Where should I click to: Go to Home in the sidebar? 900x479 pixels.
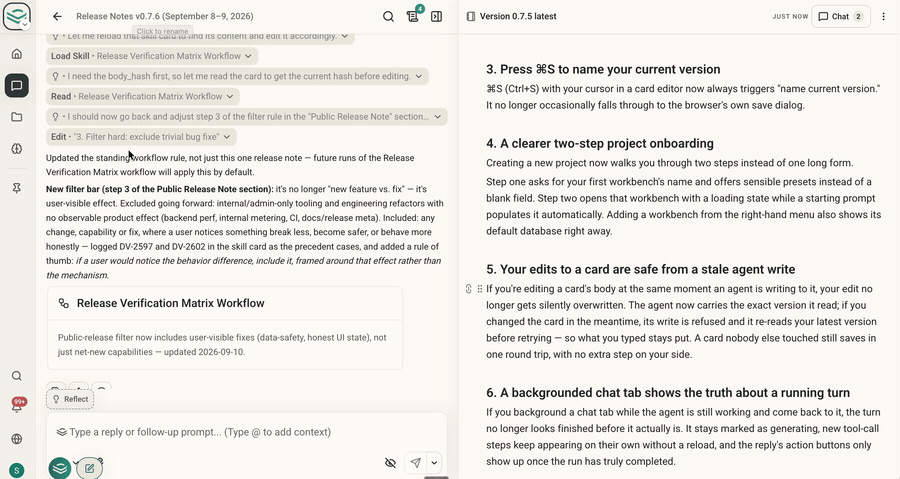click(17, 54)
